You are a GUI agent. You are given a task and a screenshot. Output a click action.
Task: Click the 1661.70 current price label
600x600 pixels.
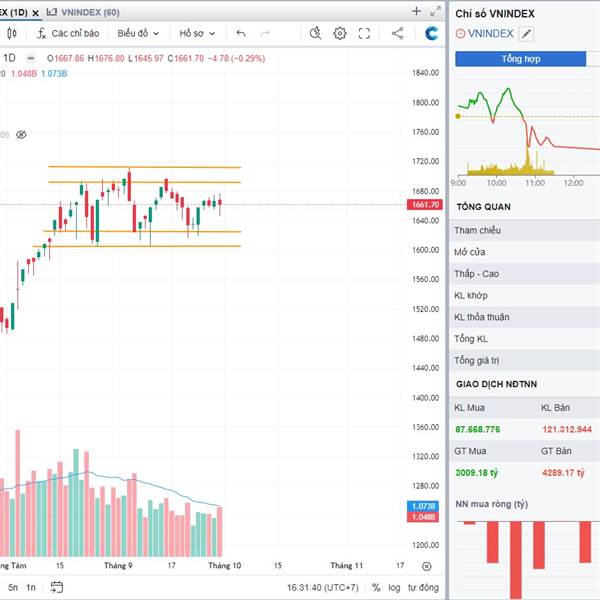(425, 205)
